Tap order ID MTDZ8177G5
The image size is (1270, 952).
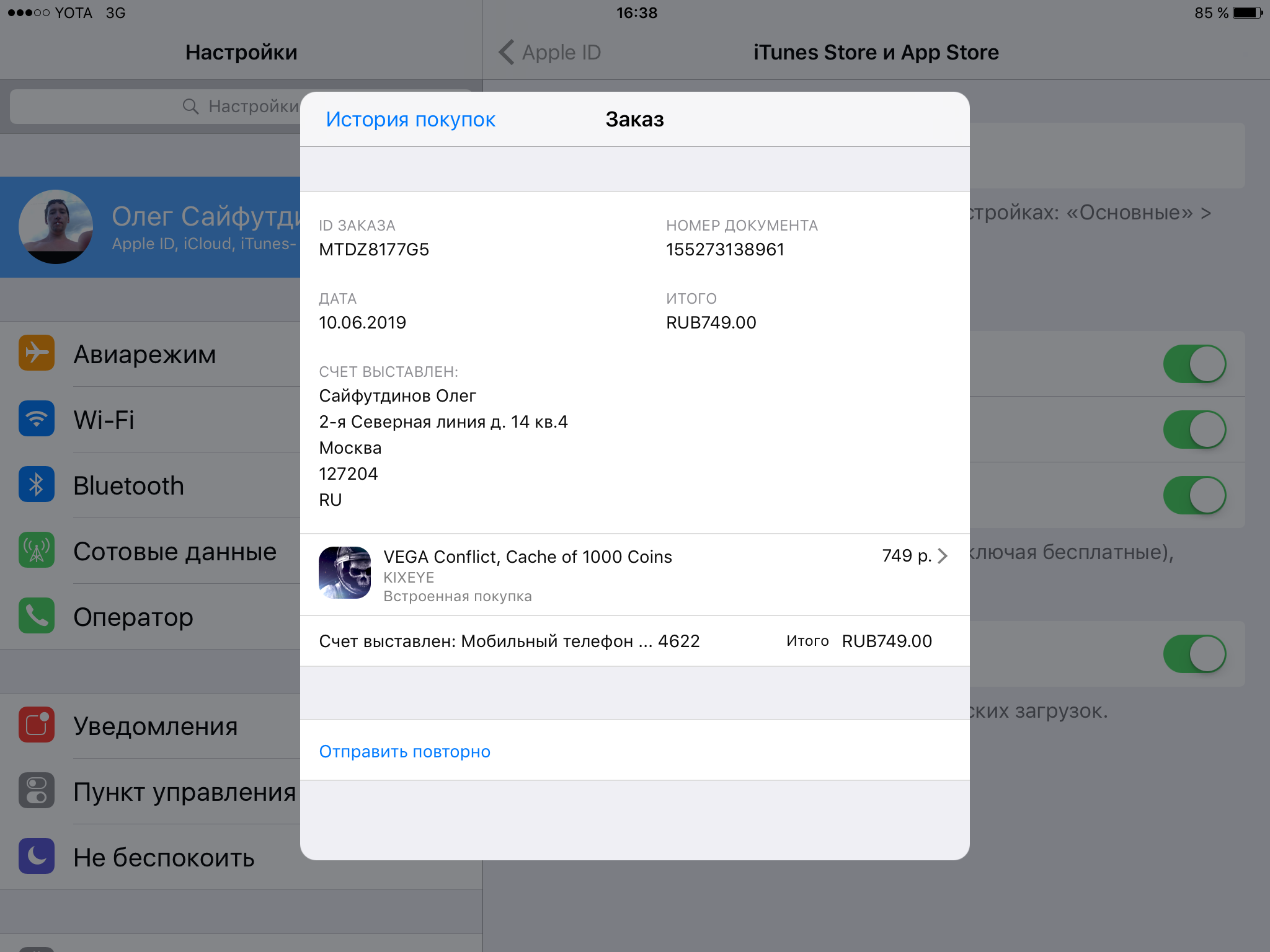click(374, 250)
